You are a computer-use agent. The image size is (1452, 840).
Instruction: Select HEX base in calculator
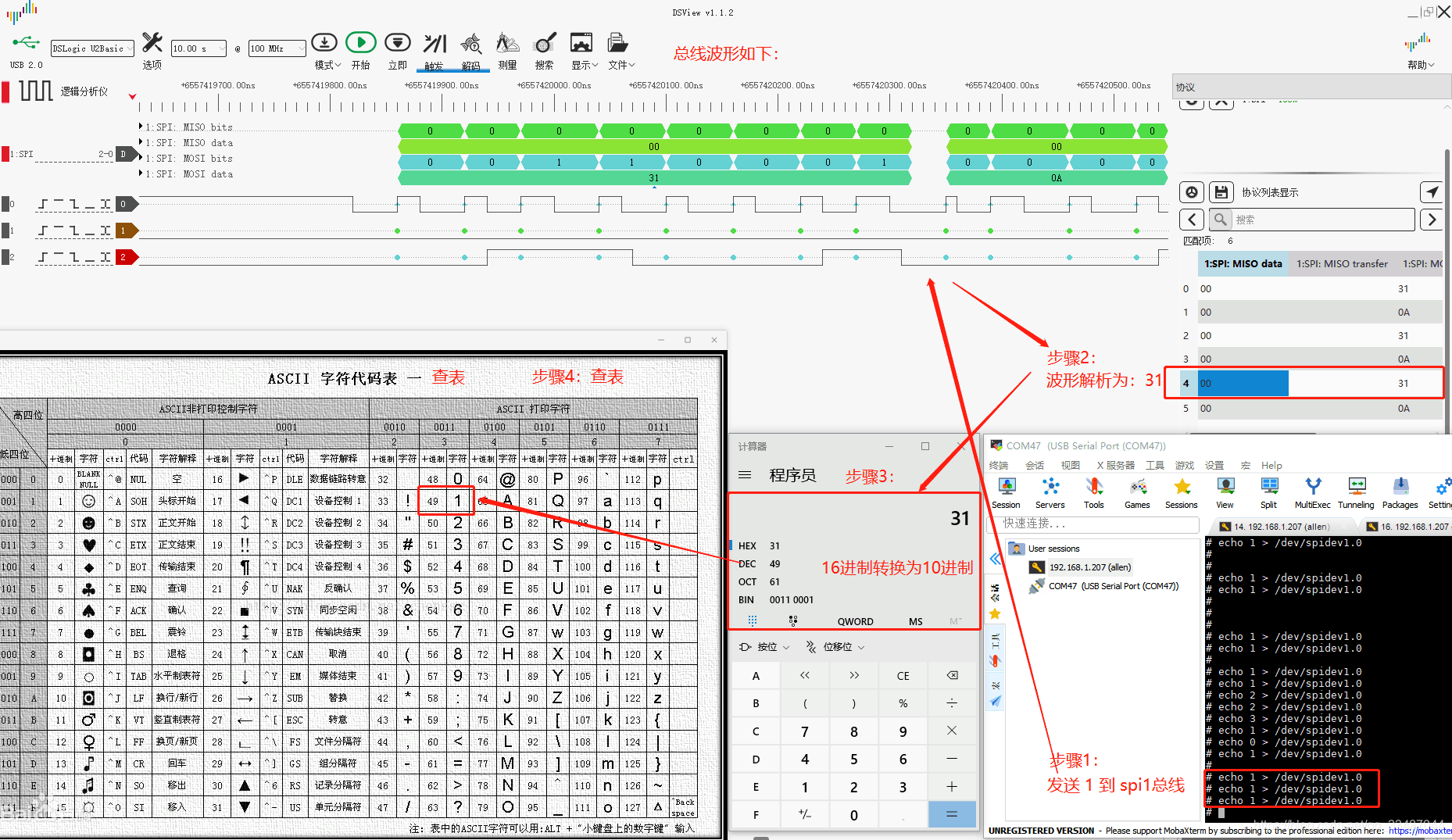[747, 546]
